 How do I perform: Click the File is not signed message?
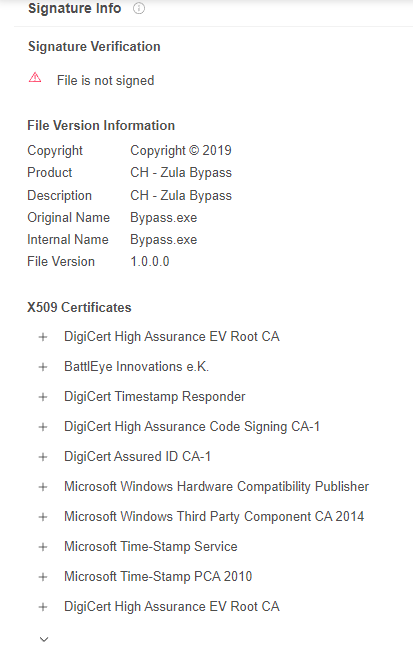[x=105, y=80]
